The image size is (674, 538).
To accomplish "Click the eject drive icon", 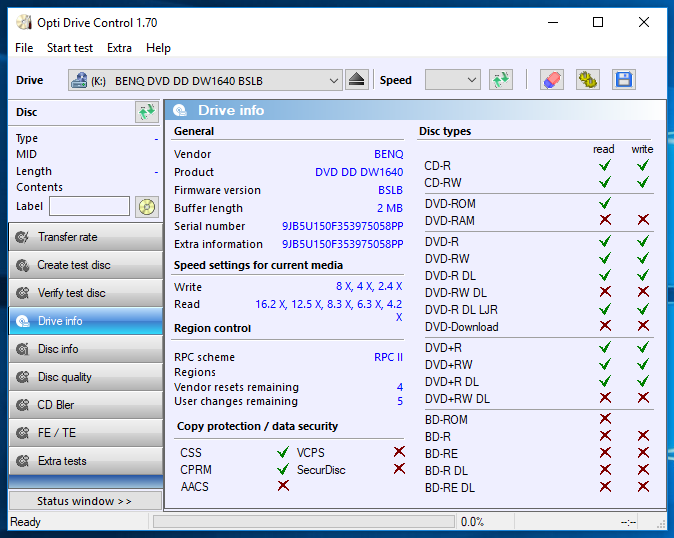I will coord(356,80).
